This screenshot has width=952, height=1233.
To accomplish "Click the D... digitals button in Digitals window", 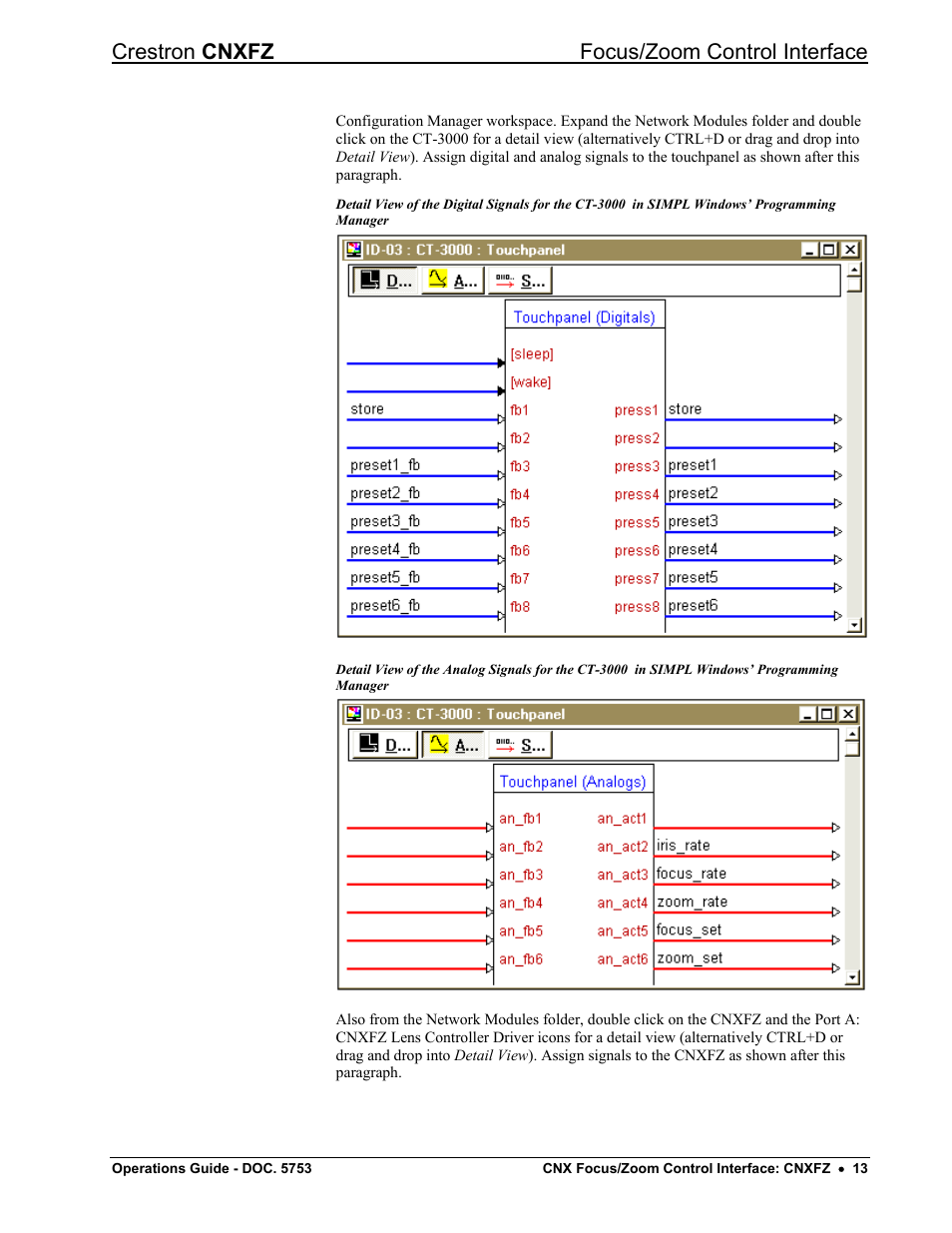I will [x=386, y=281].
